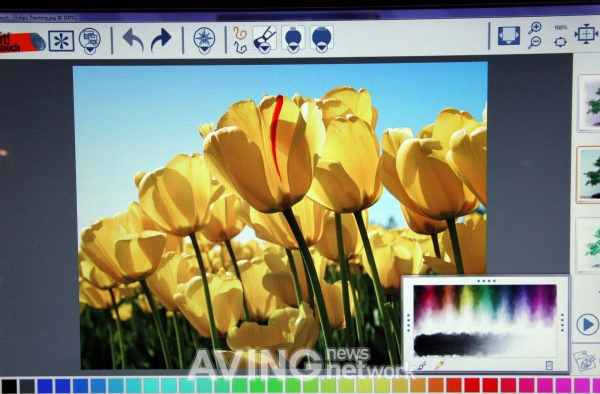Open the overlapping windows dropdown icon
600x394 pixels.
(x=90, y=41)
